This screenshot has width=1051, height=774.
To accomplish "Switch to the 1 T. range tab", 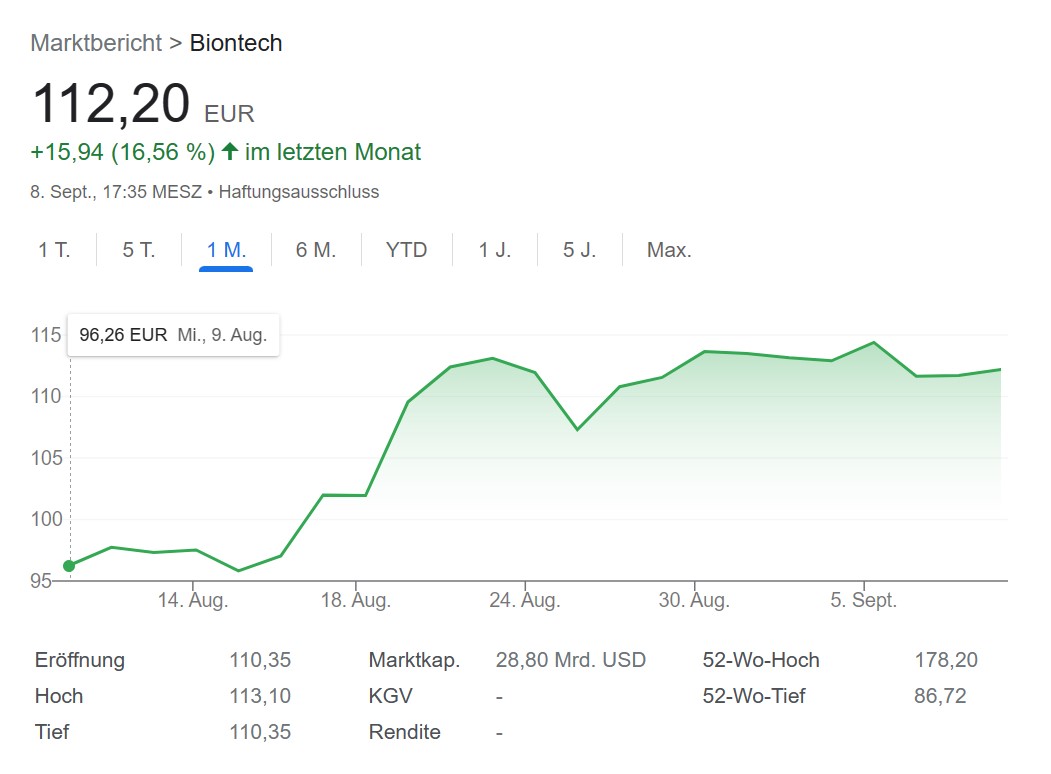I will (x=54, y=250).
